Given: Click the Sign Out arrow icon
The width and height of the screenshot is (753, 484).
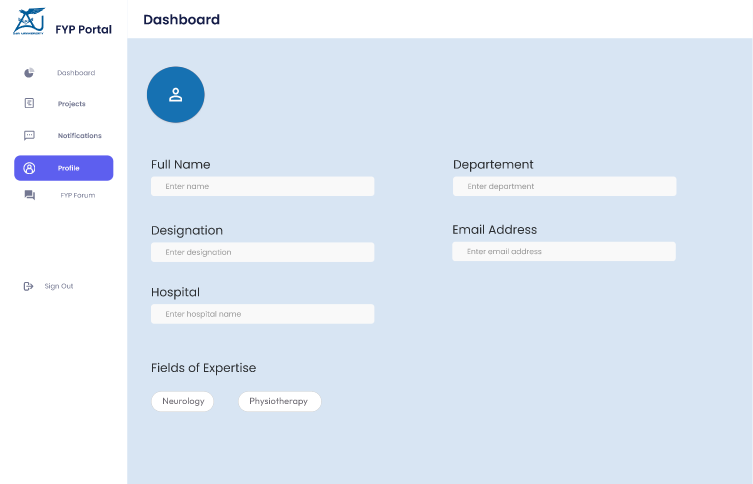Looking at the screenshot, I should pos(28,286).
